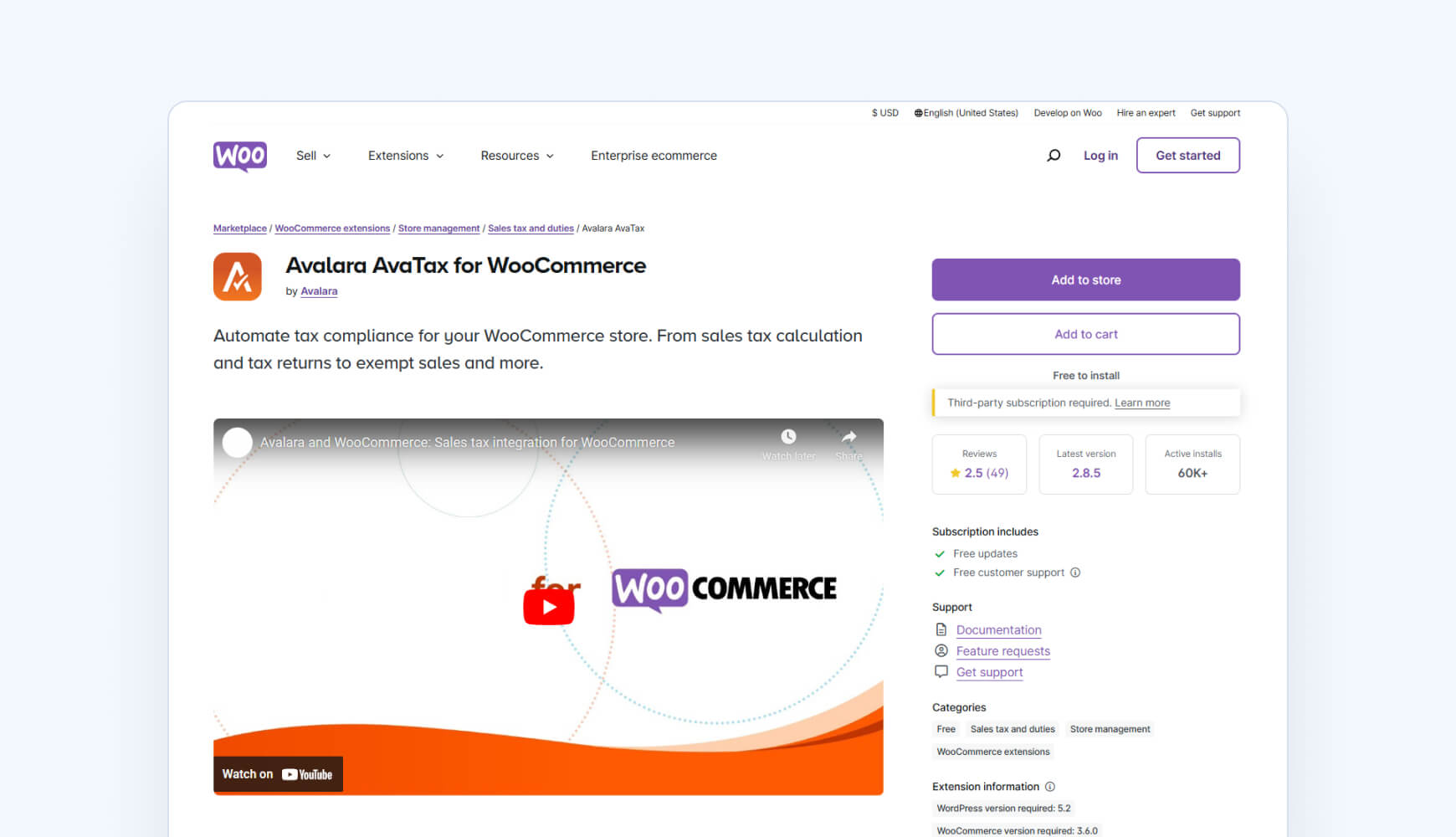Select WooCommerce extensions category tag
The width and height of the screenshot is (1456, 837).
(x=993, y=752)
